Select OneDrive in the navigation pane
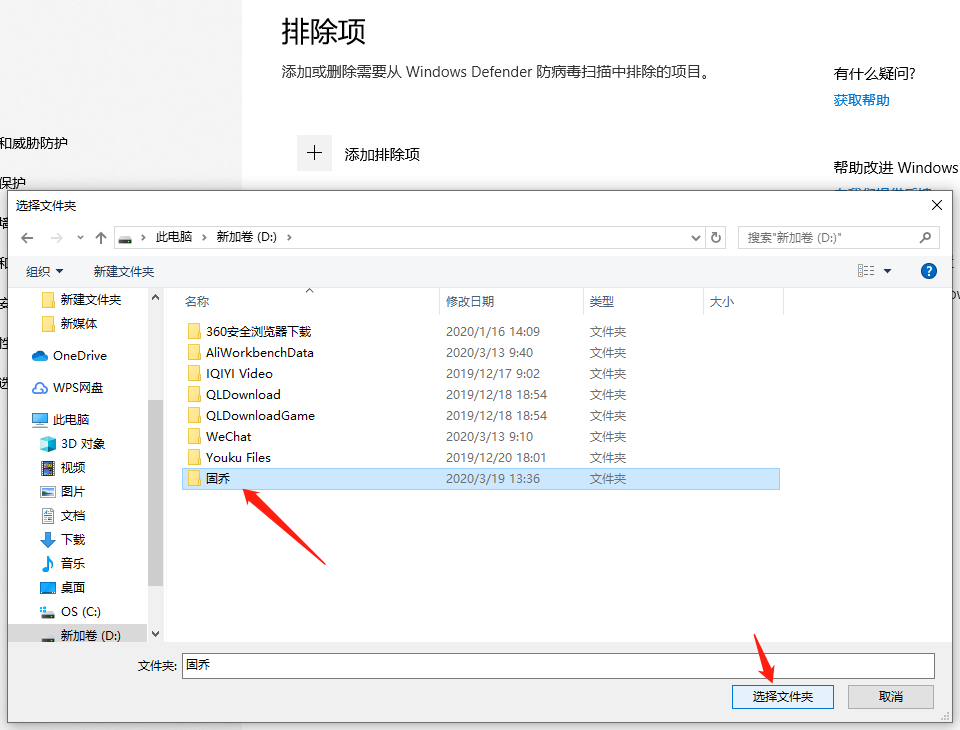 click(x=79, y=356)
